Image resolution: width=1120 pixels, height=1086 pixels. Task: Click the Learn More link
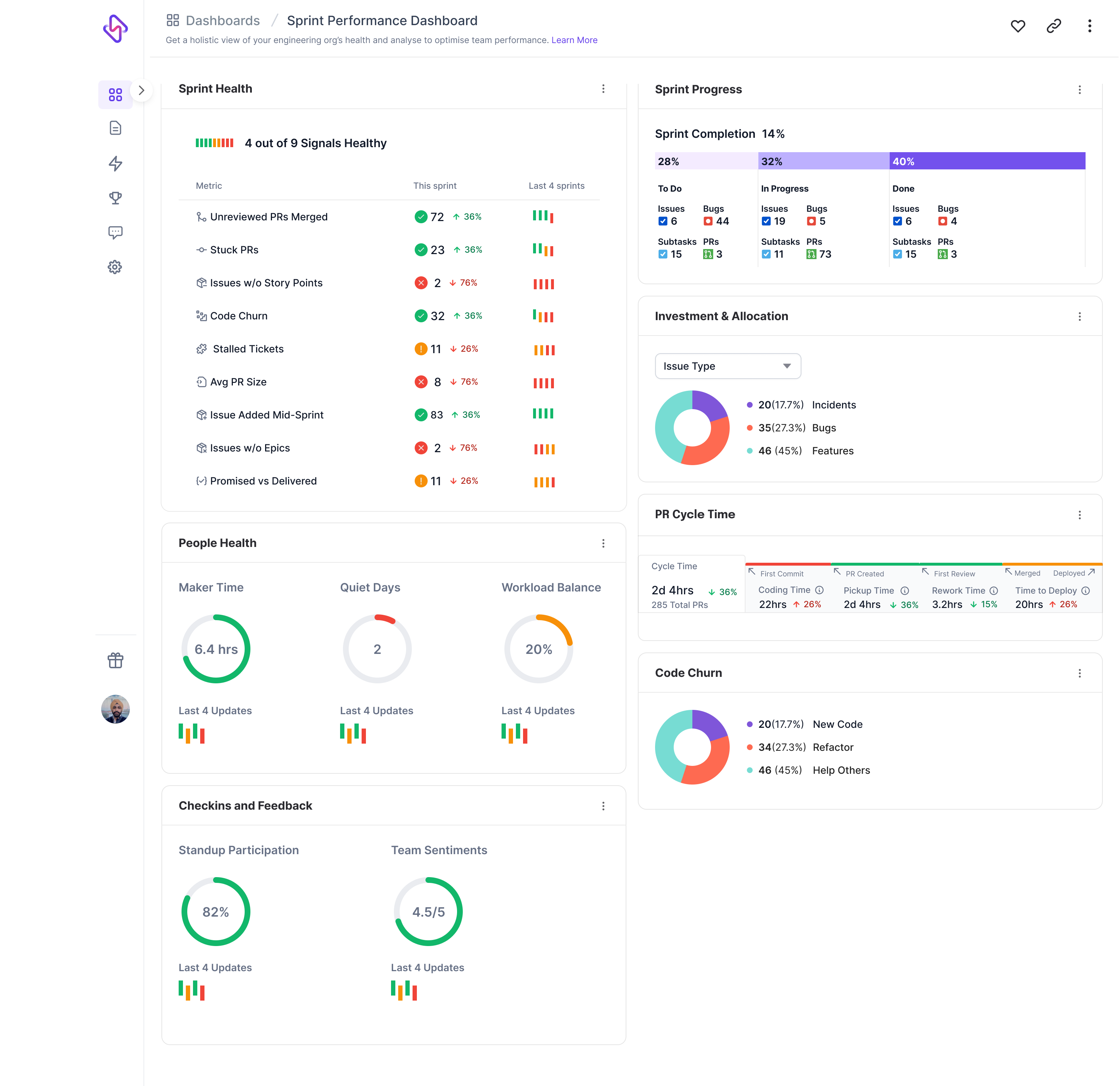[574, 40]
